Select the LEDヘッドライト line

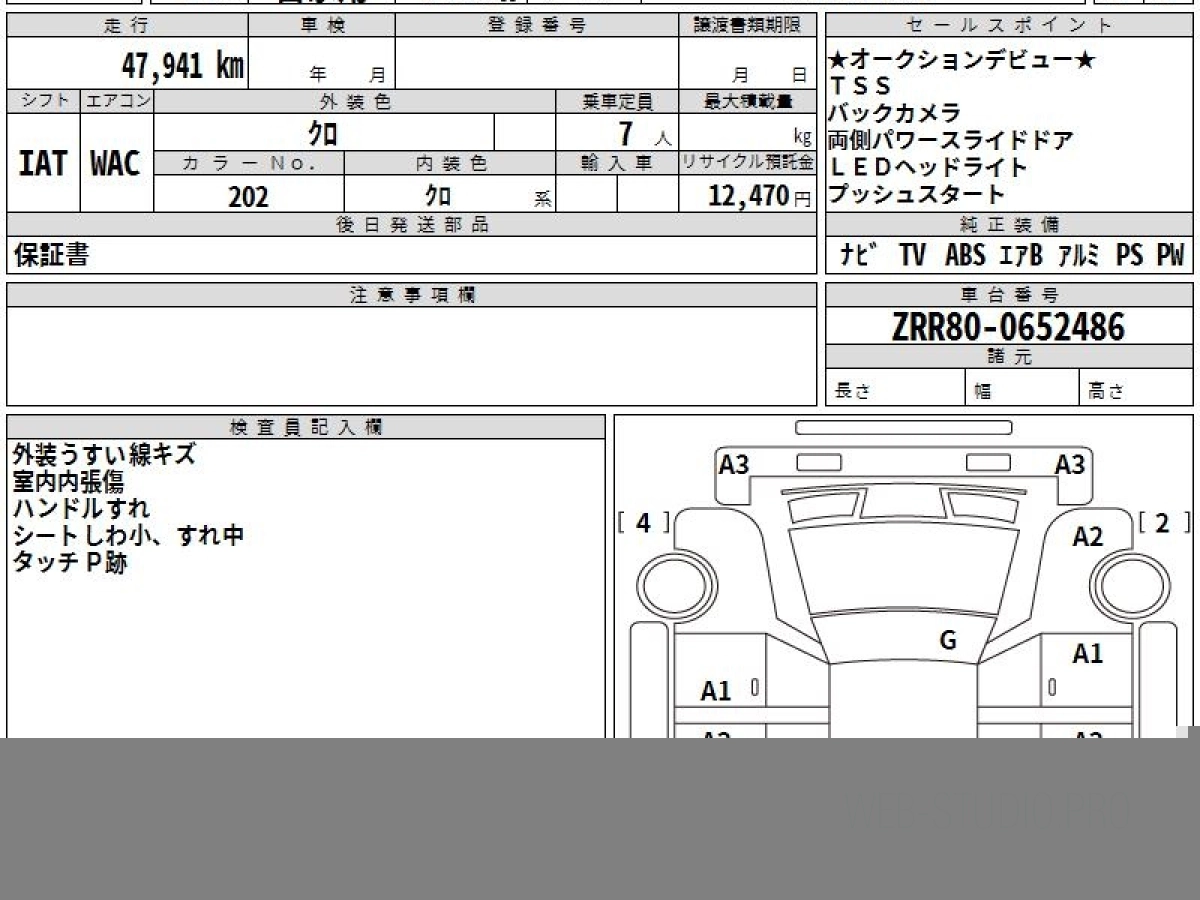pyautogui.click(x=929, y=167)
